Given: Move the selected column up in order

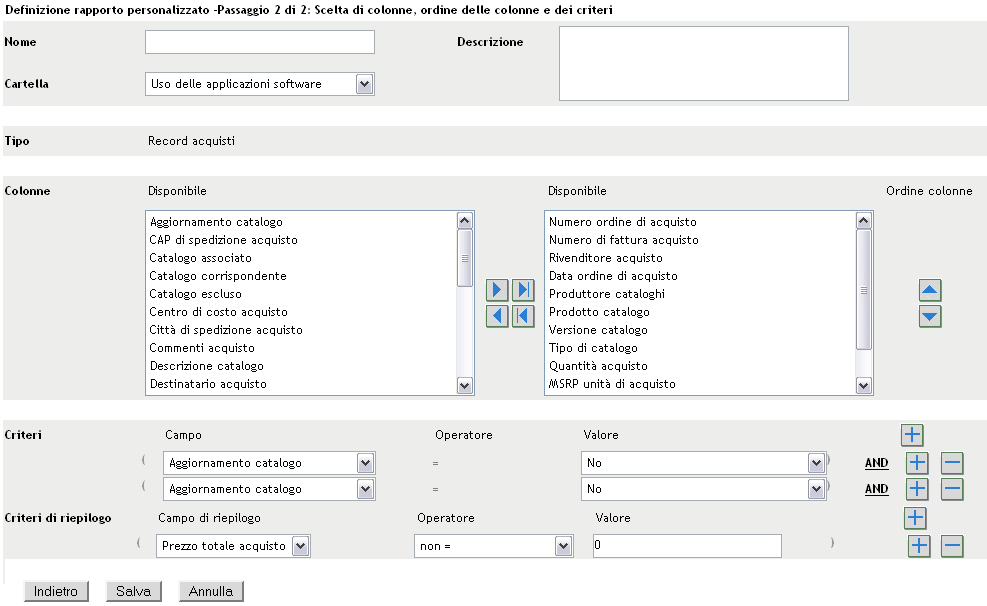Looking at the screenshot, I should [930, 291].
